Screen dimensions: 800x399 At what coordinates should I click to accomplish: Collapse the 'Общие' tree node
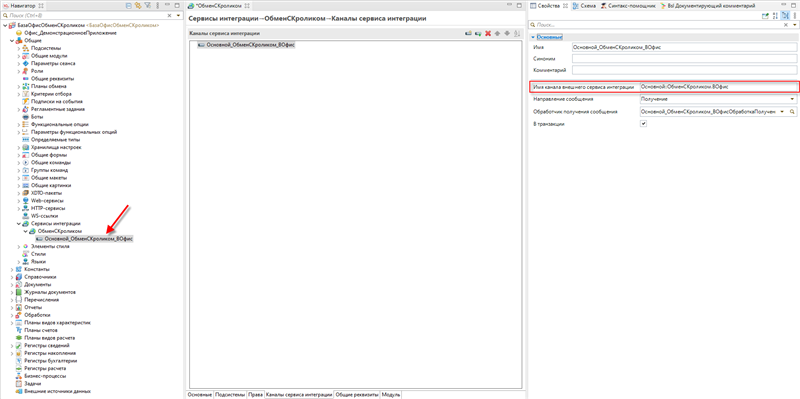[12, 40]
